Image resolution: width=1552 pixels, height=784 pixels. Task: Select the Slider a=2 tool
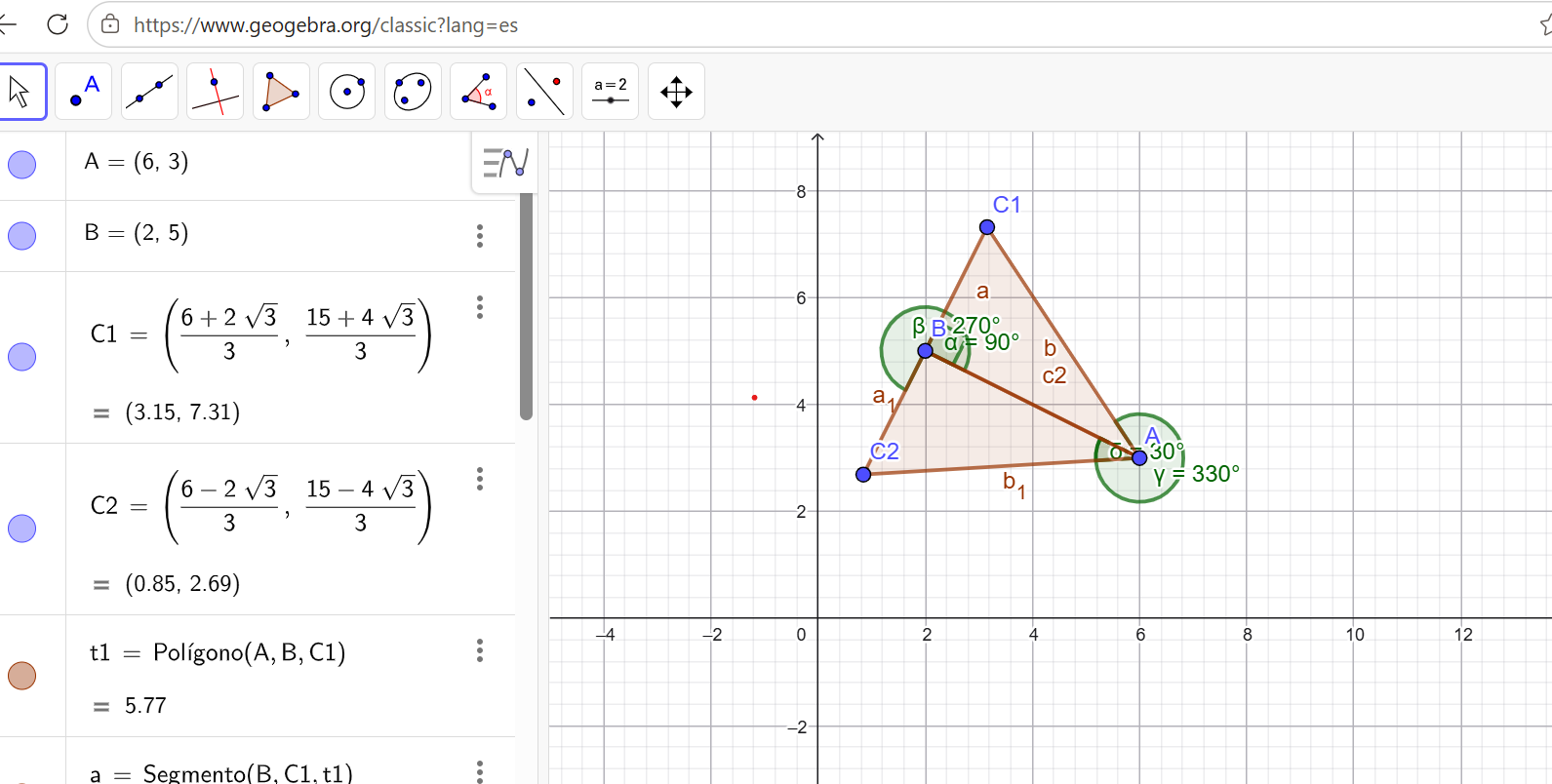coord(610,92)
